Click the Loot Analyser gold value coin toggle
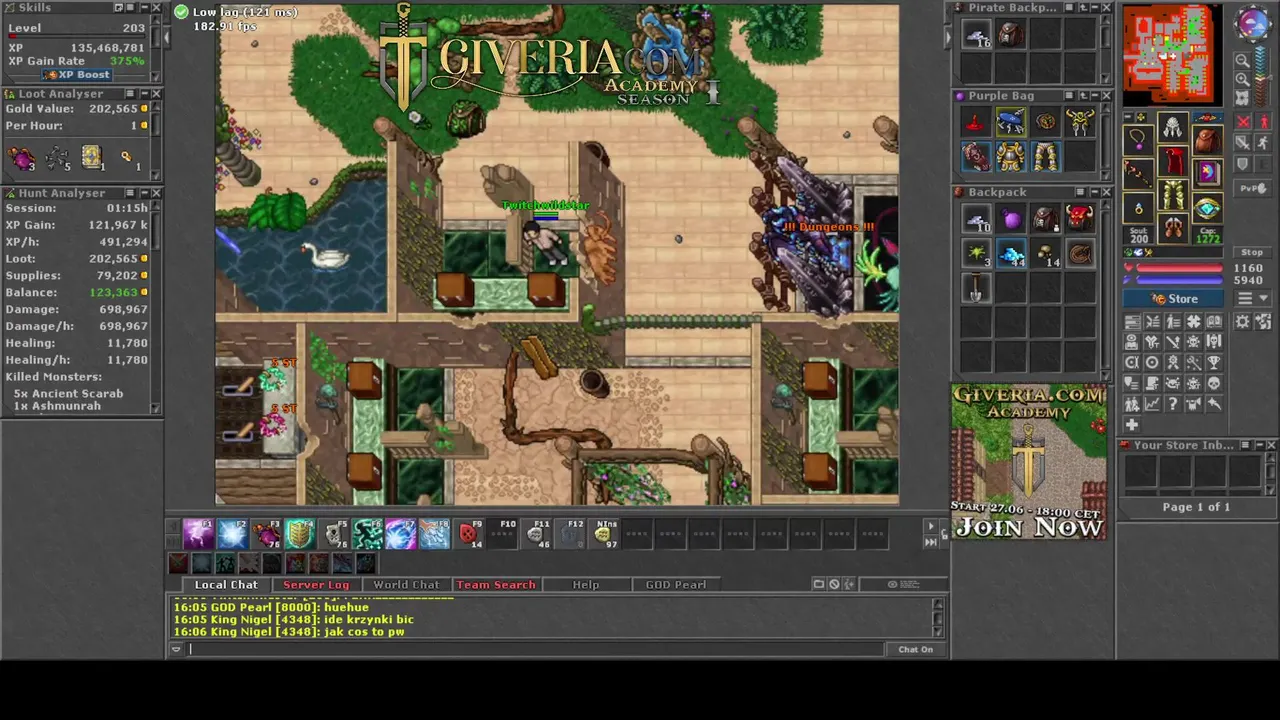This screenshot has width=1280, height=720. [x=144, y=108]
